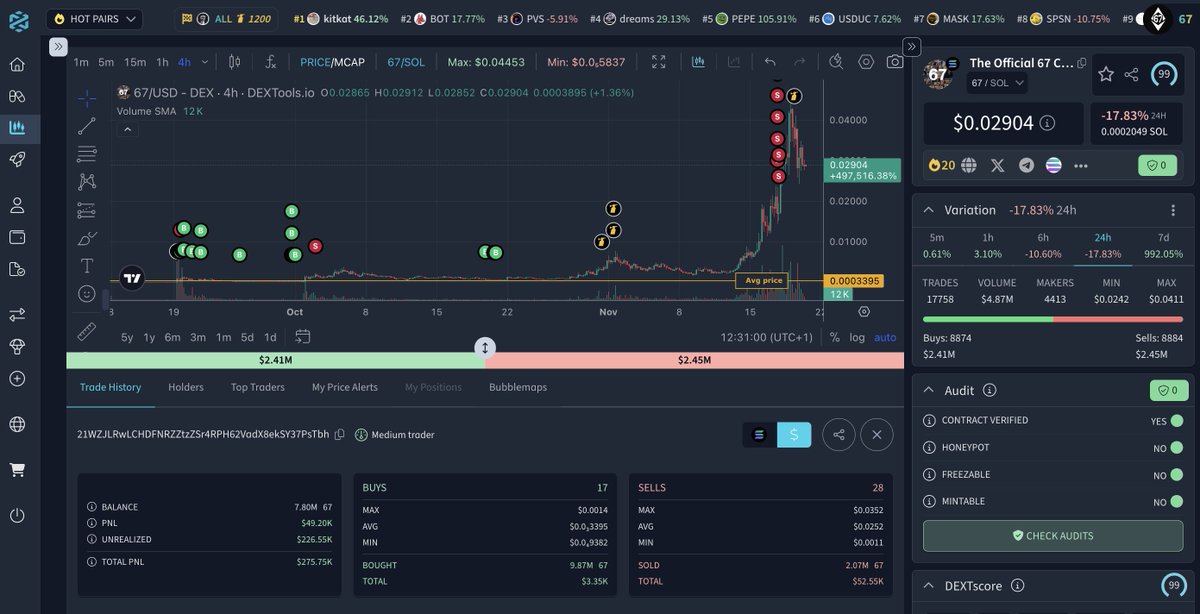Open Variation panel three-dot menu
1200x614 pixels.
tap(1173, 210)
